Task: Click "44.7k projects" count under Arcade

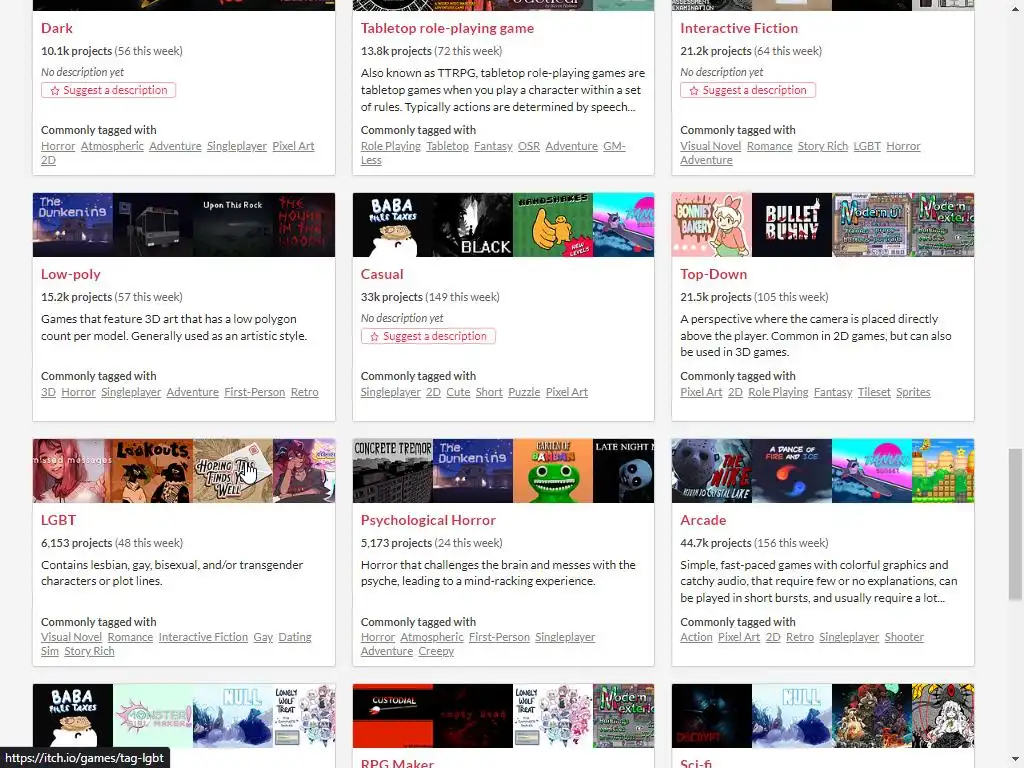Action: tap(716, 543)
